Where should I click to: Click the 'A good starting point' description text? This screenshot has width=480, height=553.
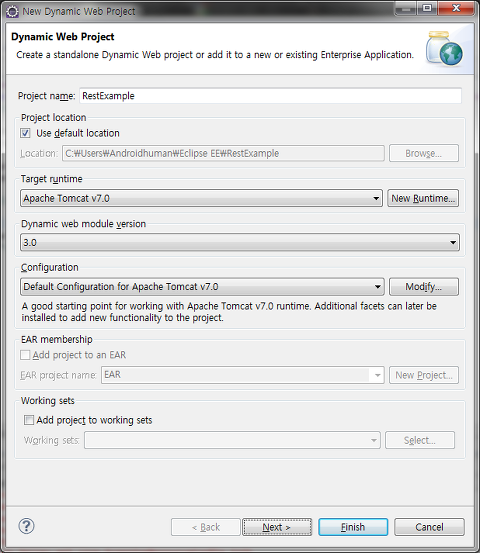point(229,312)
